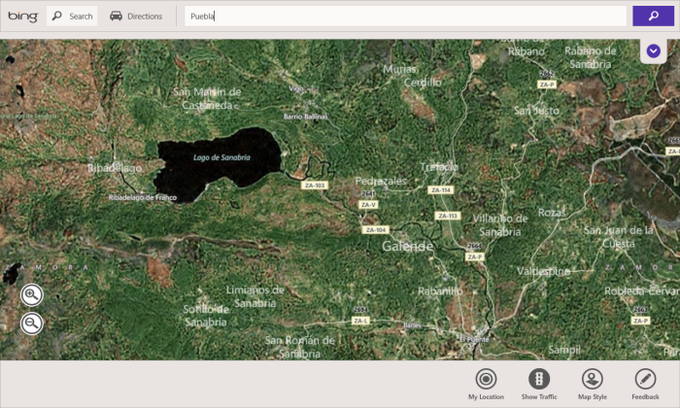Click the Villarino de Sanabria label

pyautogui.click(x=500, y=225)
